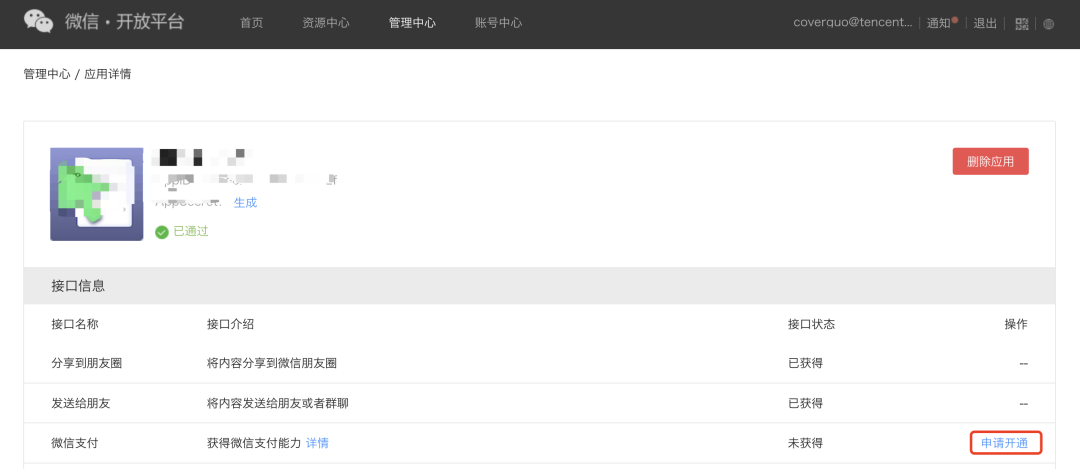1080x469 pixels.
Task: Open the 首页 tab
Action: click(252, 23)
